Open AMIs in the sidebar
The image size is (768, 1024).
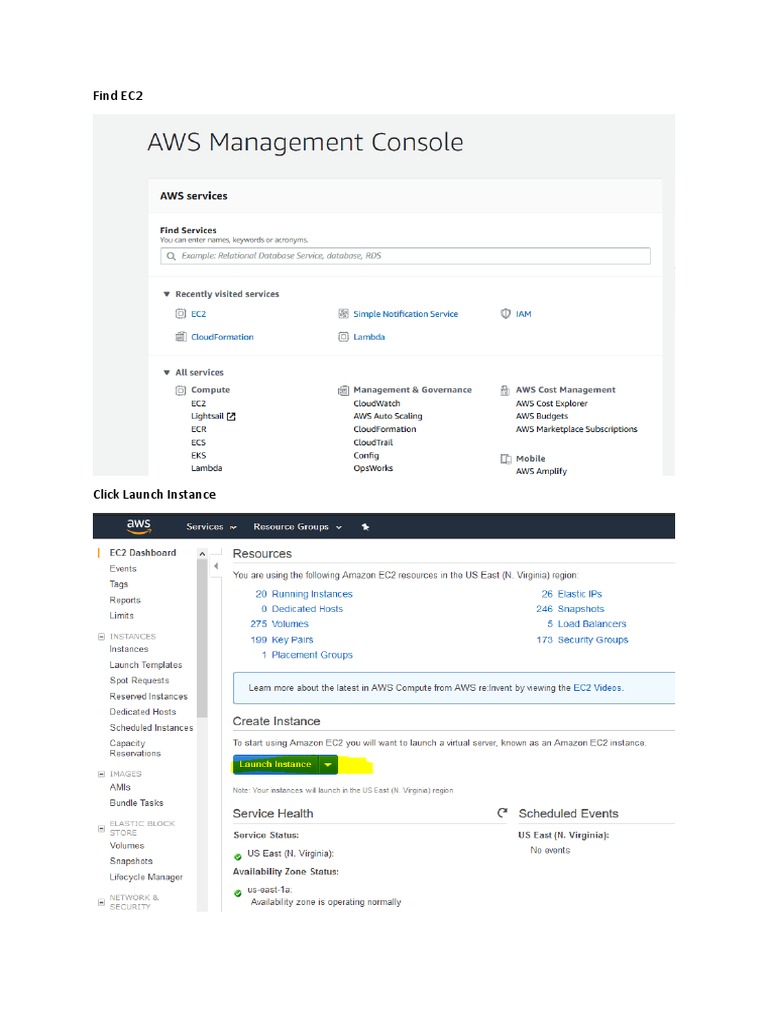tap(120, 787)
